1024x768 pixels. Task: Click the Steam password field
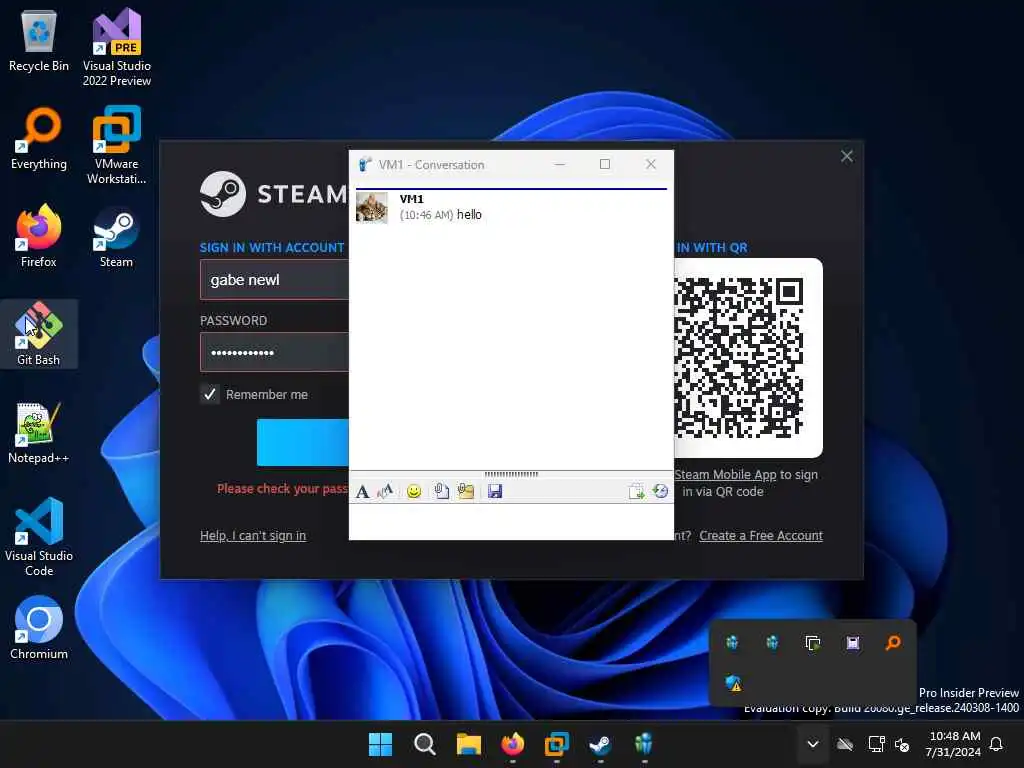274,352
